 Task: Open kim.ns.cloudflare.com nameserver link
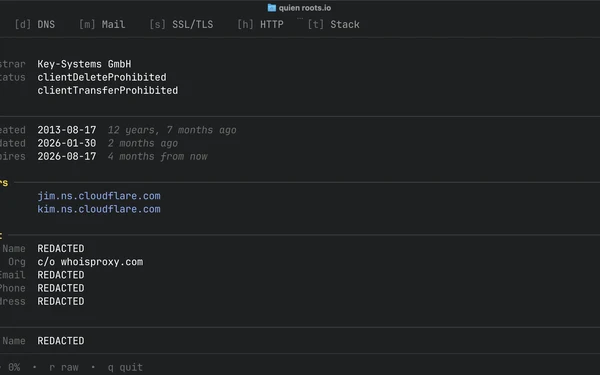point(99,209)
